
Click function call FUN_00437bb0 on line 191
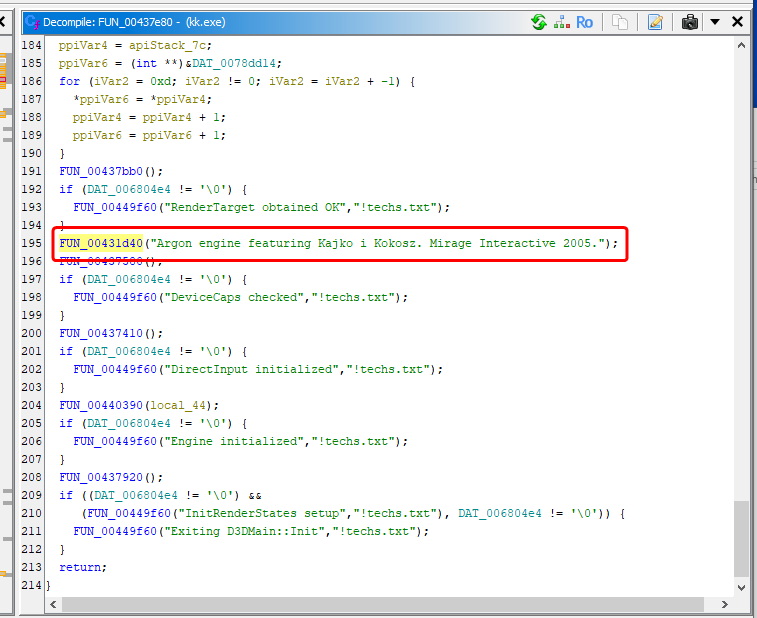101,171
